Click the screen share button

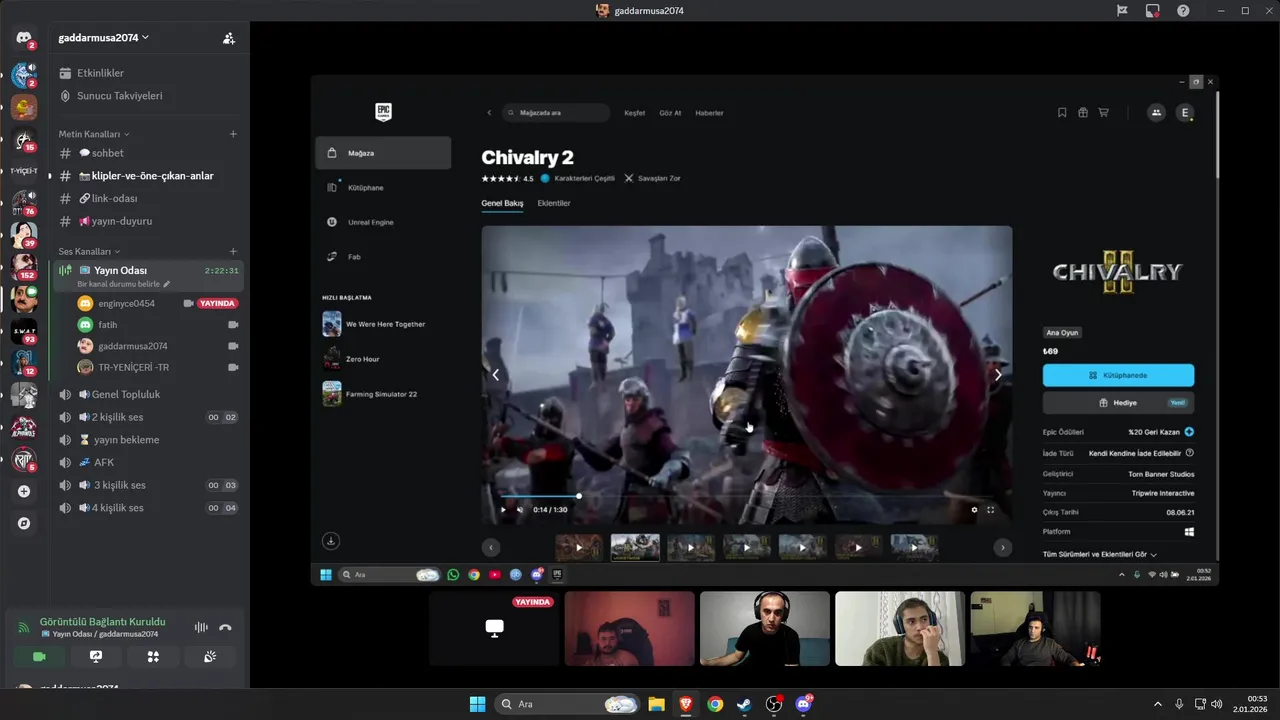click(x=96, y=657)
